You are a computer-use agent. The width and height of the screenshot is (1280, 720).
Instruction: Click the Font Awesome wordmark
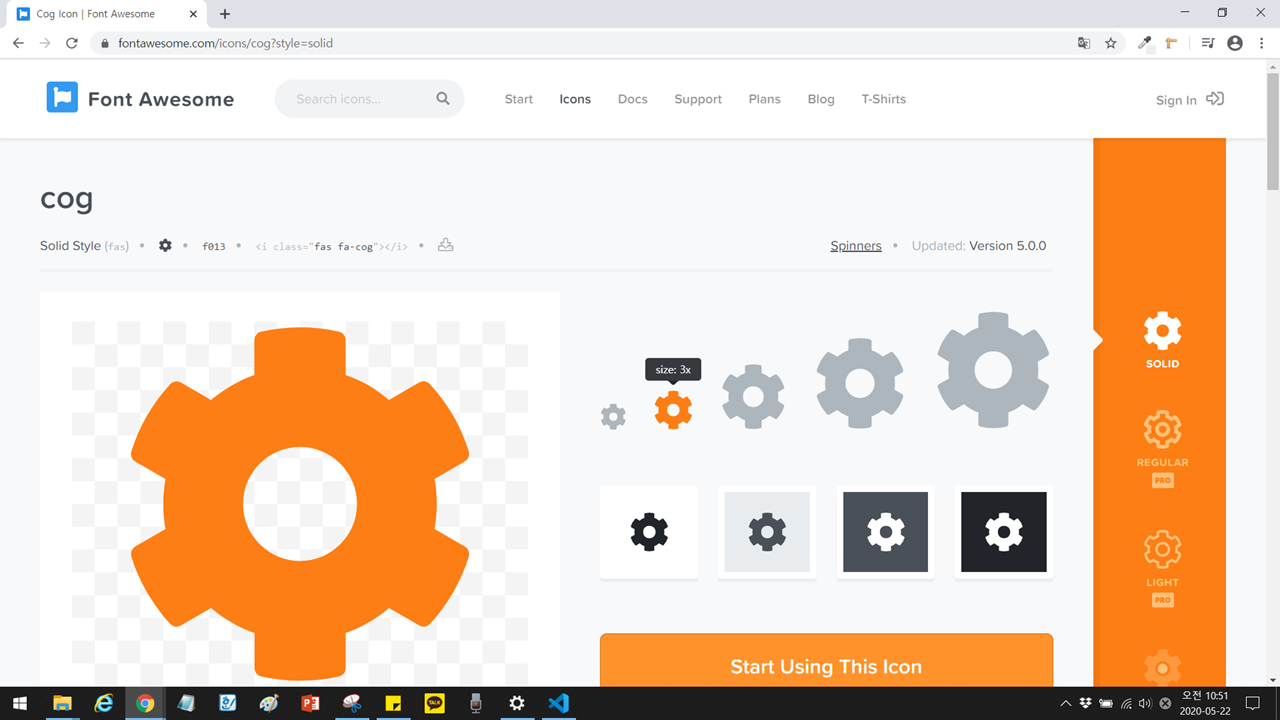point(161,99)
